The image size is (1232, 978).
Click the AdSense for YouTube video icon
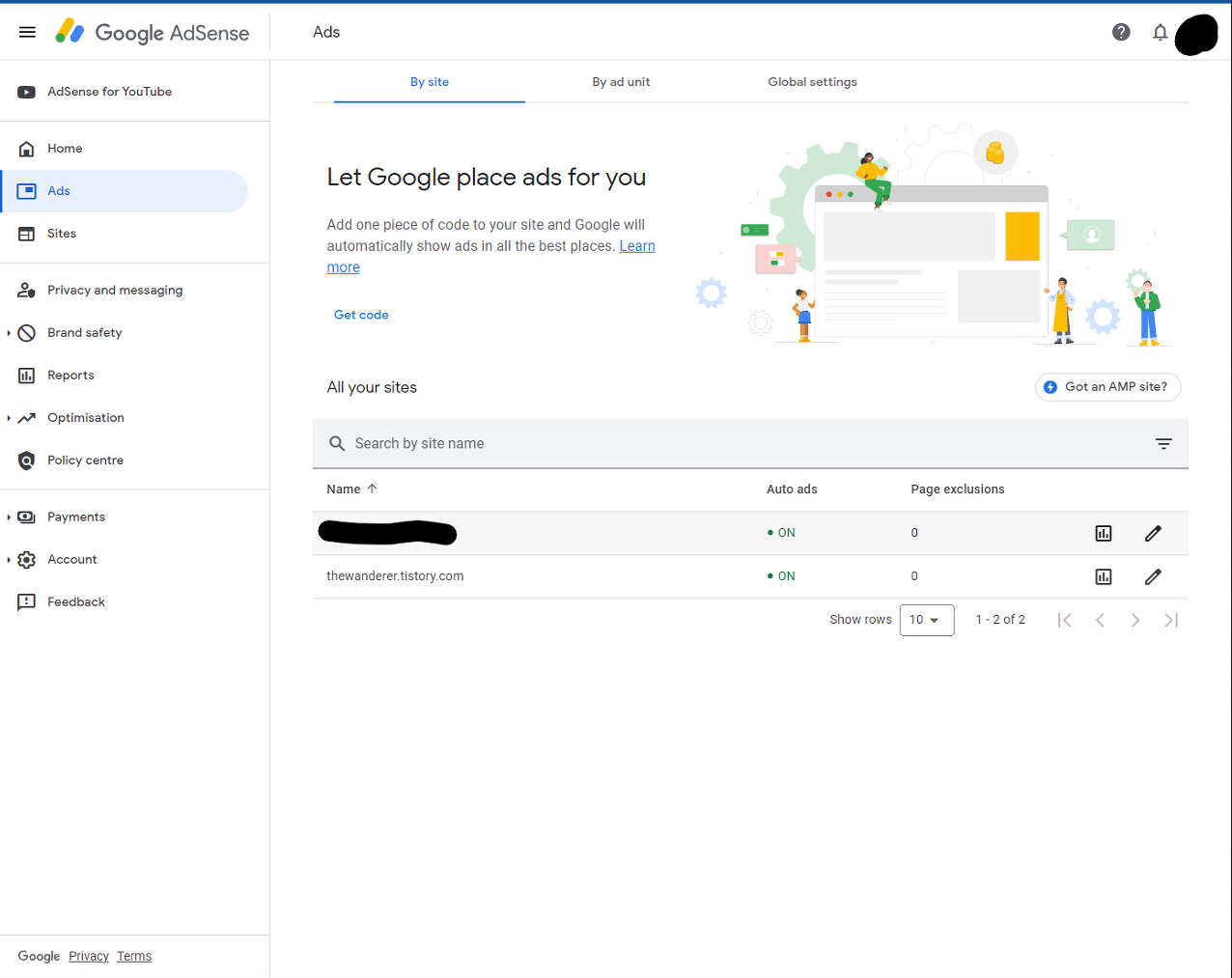(27, 92)
